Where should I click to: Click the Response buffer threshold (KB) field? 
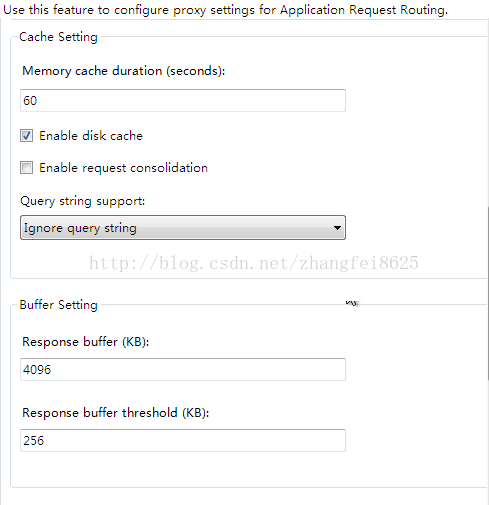183,440
